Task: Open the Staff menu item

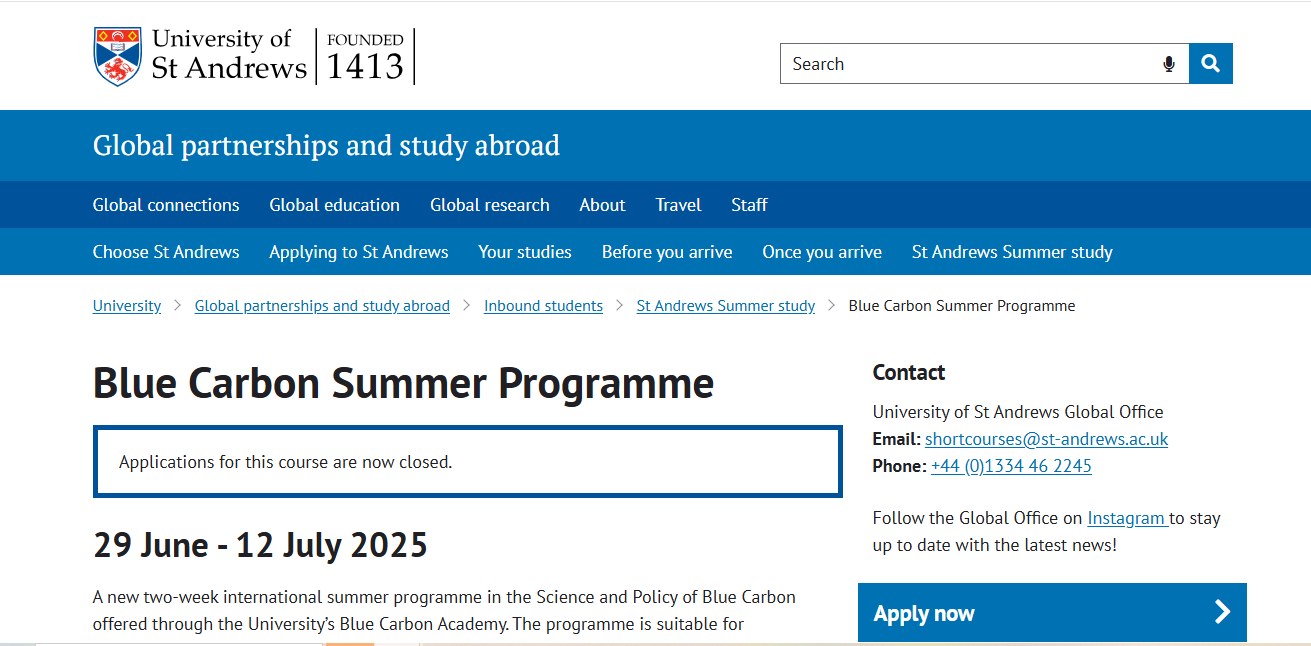Action: click(x=749, y=205)
